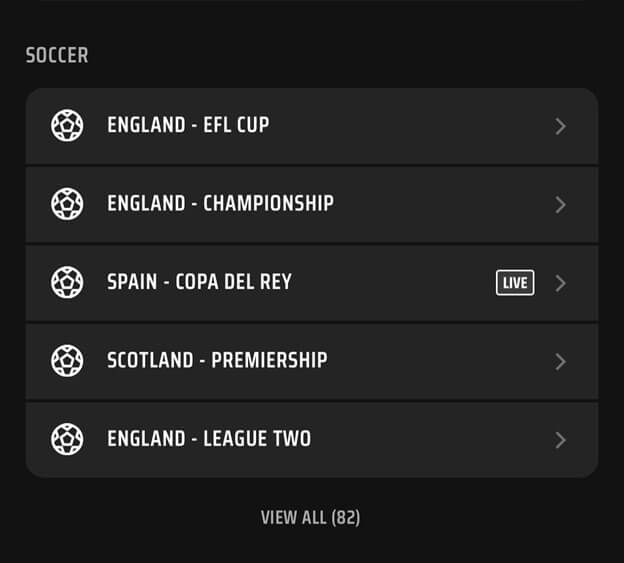This screenshot has height=563, width=624.
Task: Click the LIVE badge on Copa del Rey
Action: point(515,282)
